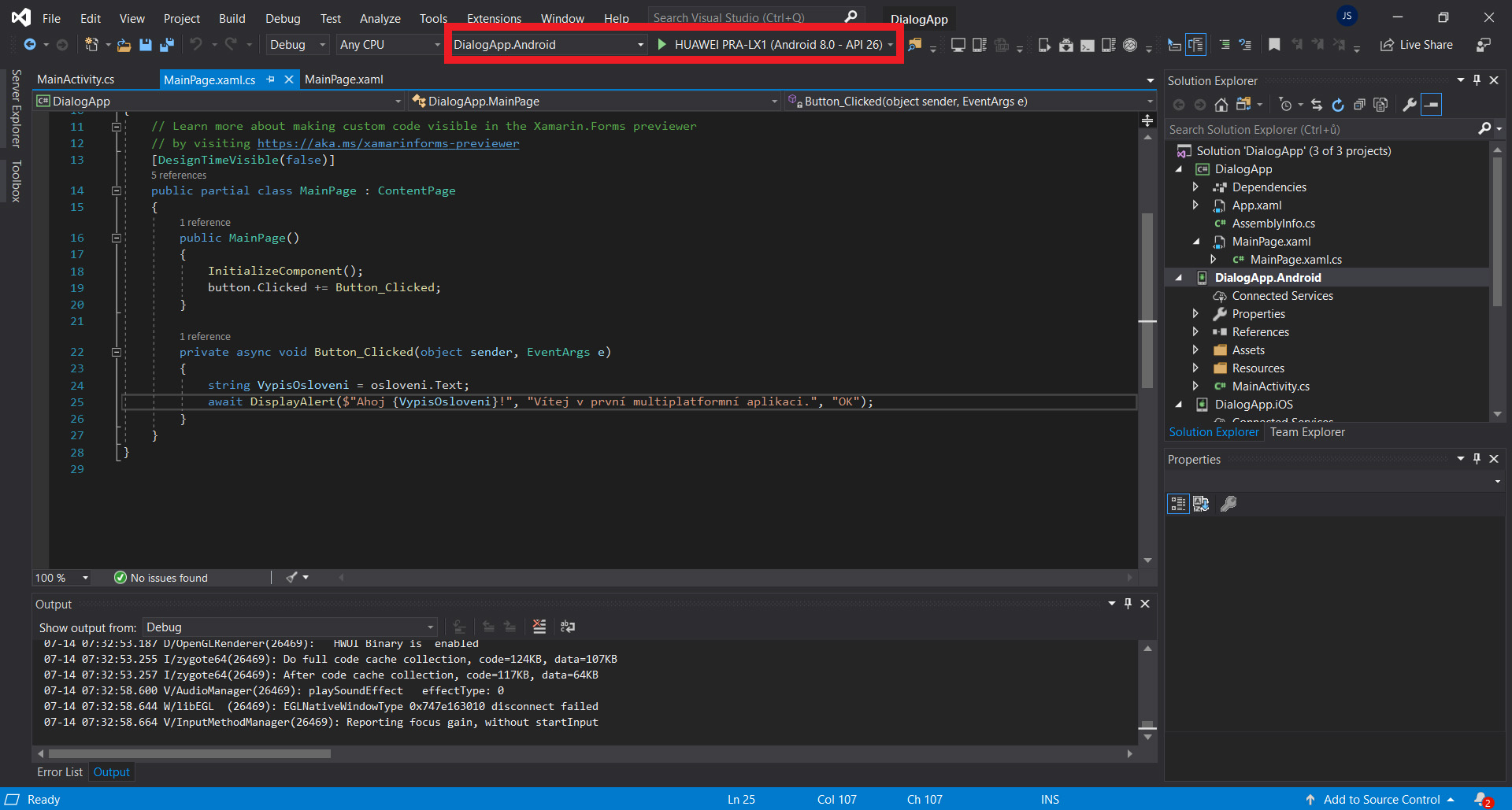The height and width of the screenshot is (810, 1512).
Task: Open the Live Share icon
Action: click(1388, 45)
